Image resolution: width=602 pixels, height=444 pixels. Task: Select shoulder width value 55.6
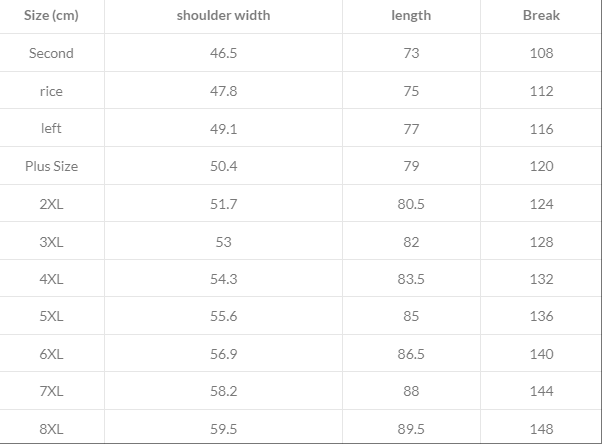click(223, 317)
